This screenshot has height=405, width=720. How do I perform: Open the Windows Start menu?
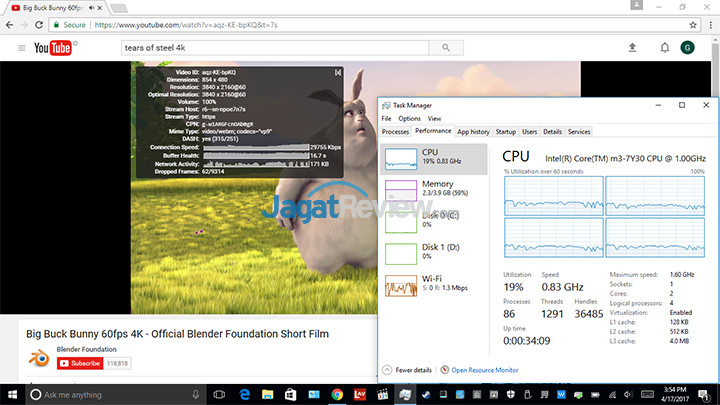(12, 394)
